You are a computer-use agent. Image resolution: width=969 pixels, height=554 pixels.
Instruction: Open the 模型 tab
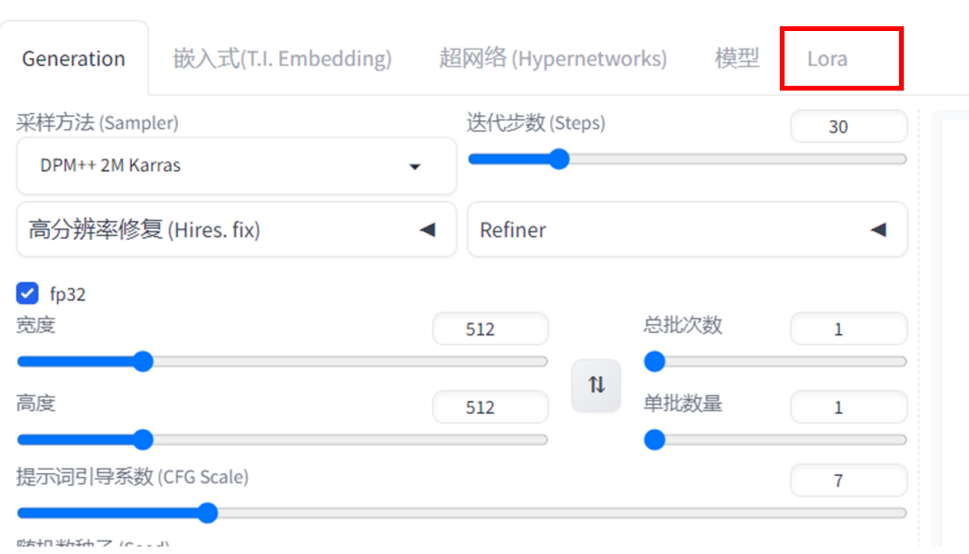(737, 59)
